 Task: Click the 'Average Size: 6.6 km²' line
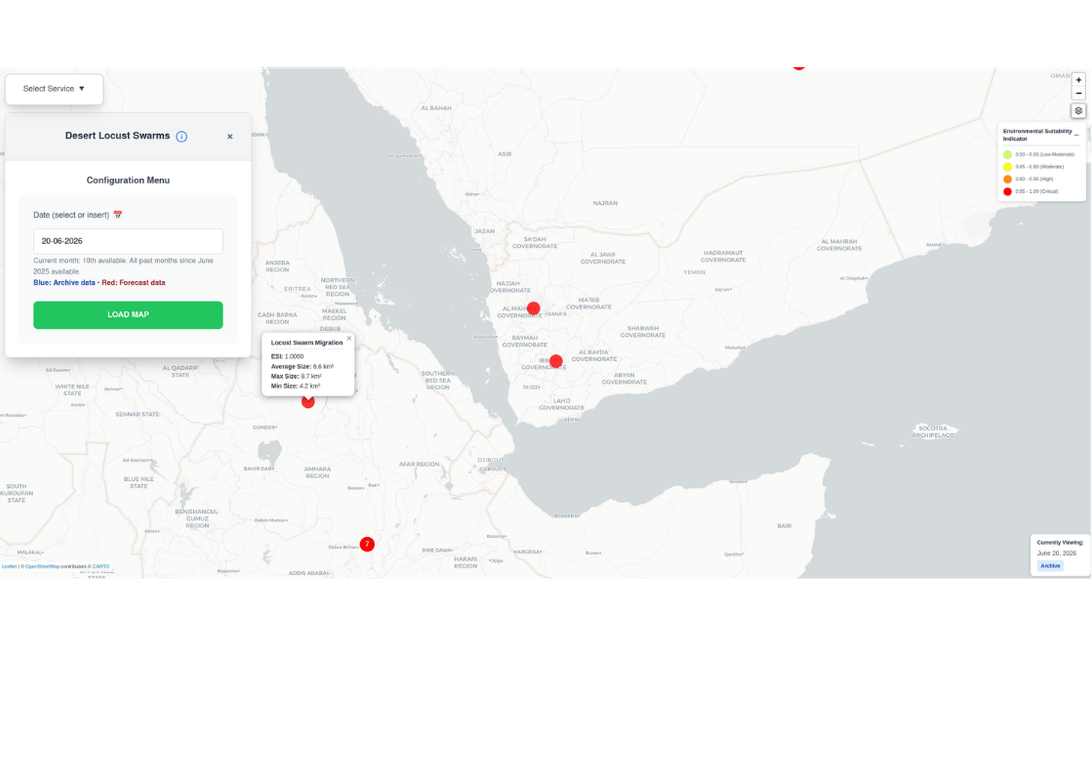coord(302,366)
